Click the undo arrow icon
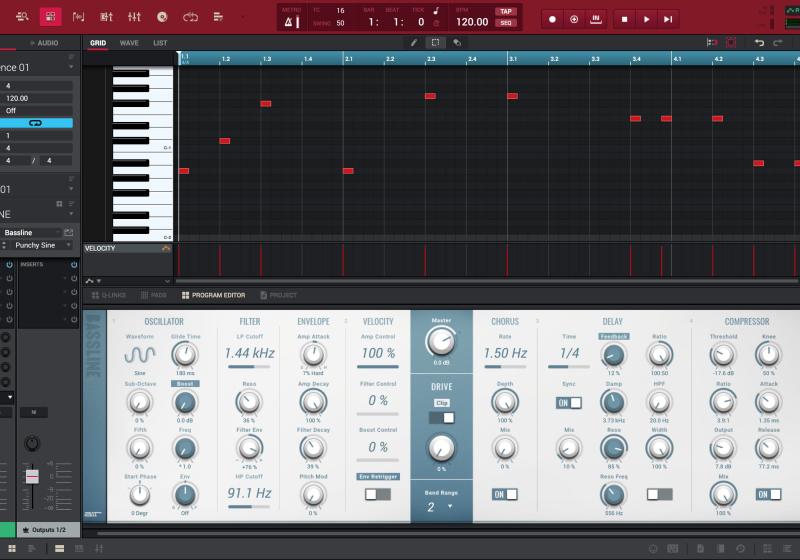This screenshot has height=560, width=800. [x=759, y=43]
